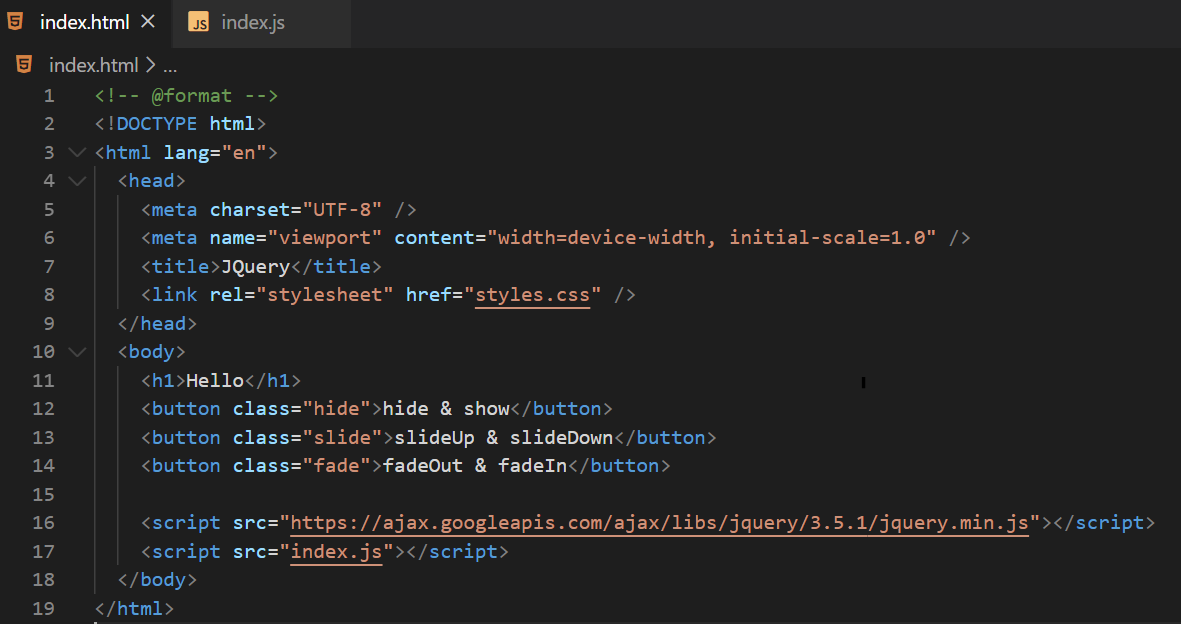Viewport: 1181px width, 624px height.
Task: Click line number 15 in the gutter
Action: [44, 494]
